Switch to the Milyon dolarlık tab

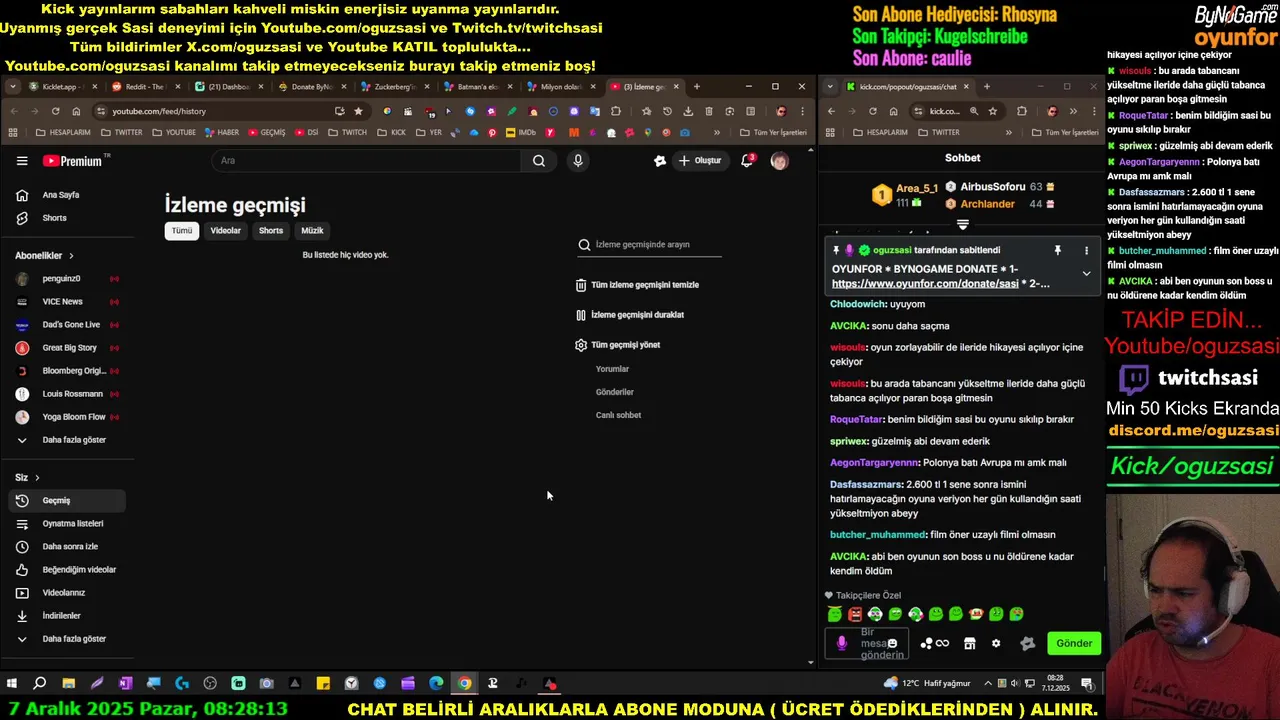[x=560, y=87]
